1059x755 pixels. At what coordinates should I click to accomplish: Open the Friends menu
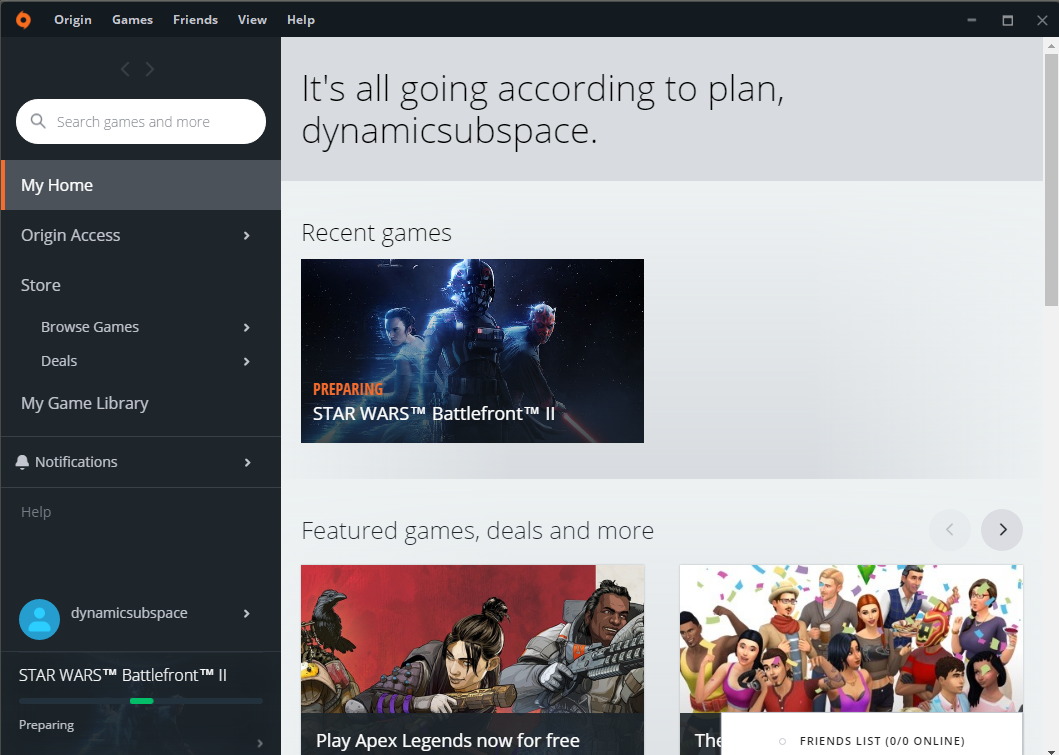(195, 19)
